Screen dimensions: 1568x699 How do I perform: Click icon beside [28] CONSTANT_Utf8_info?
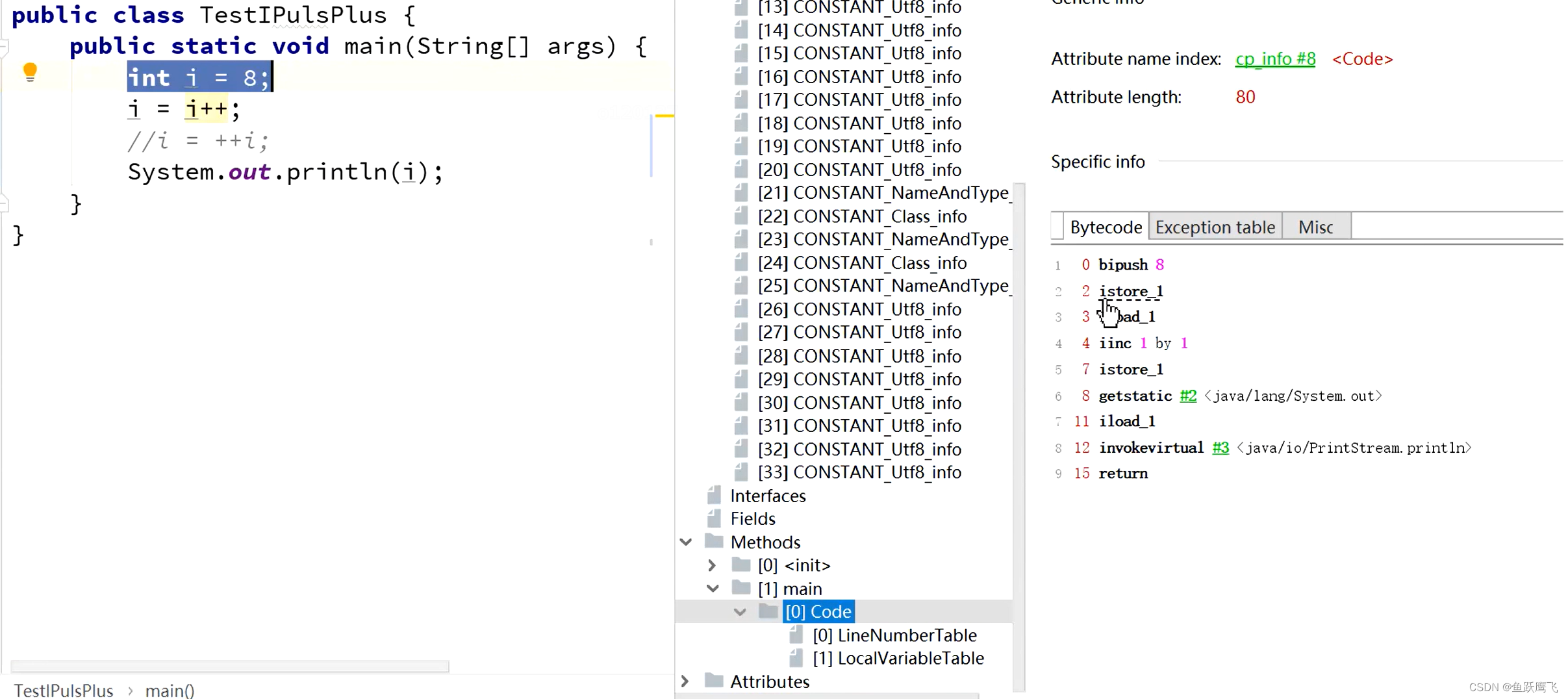click(x=741, y=355)
